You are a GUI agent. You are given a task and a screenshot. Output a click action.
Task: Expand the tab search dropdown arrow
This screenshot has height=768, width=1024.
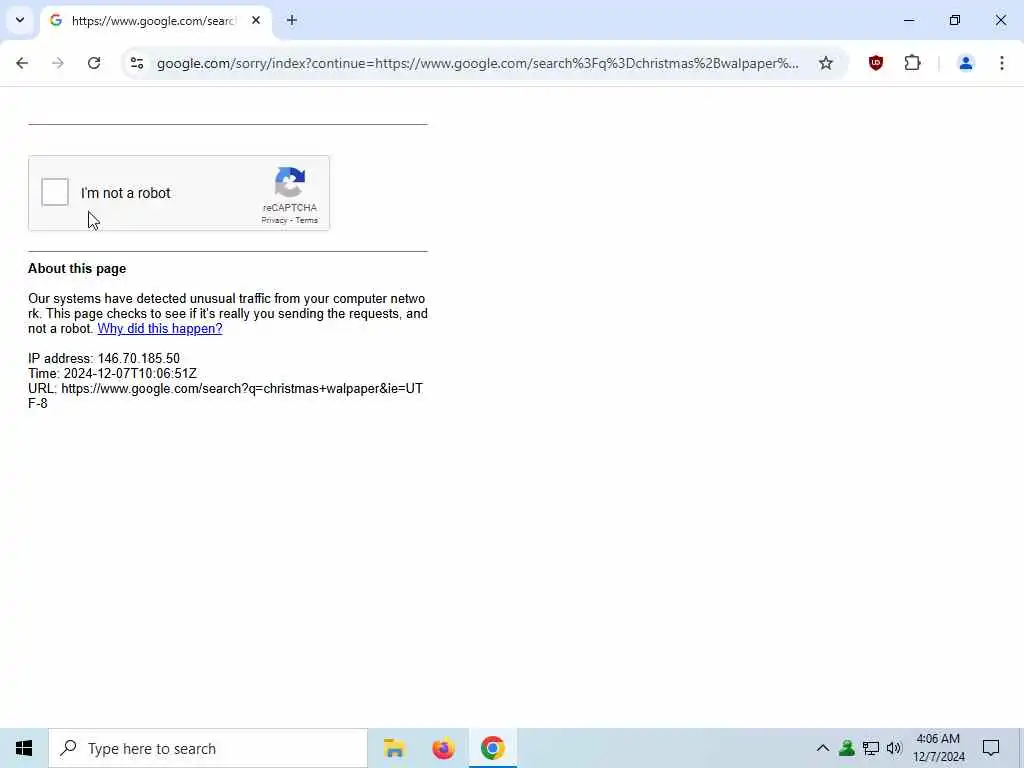pos(20,20)
